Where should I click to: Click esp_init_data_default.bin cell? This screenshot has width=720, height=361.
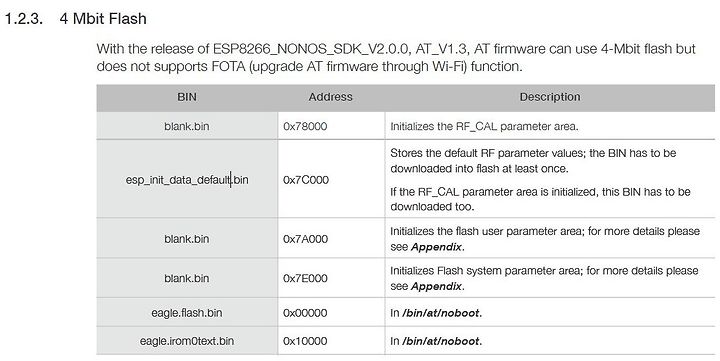(x=187, y=180)
